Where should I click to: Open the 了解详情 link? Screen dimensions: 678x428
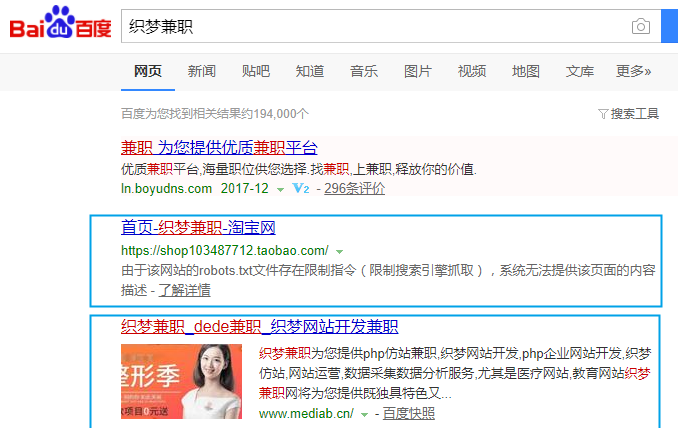pyautogui.click(x=185, y=290)
